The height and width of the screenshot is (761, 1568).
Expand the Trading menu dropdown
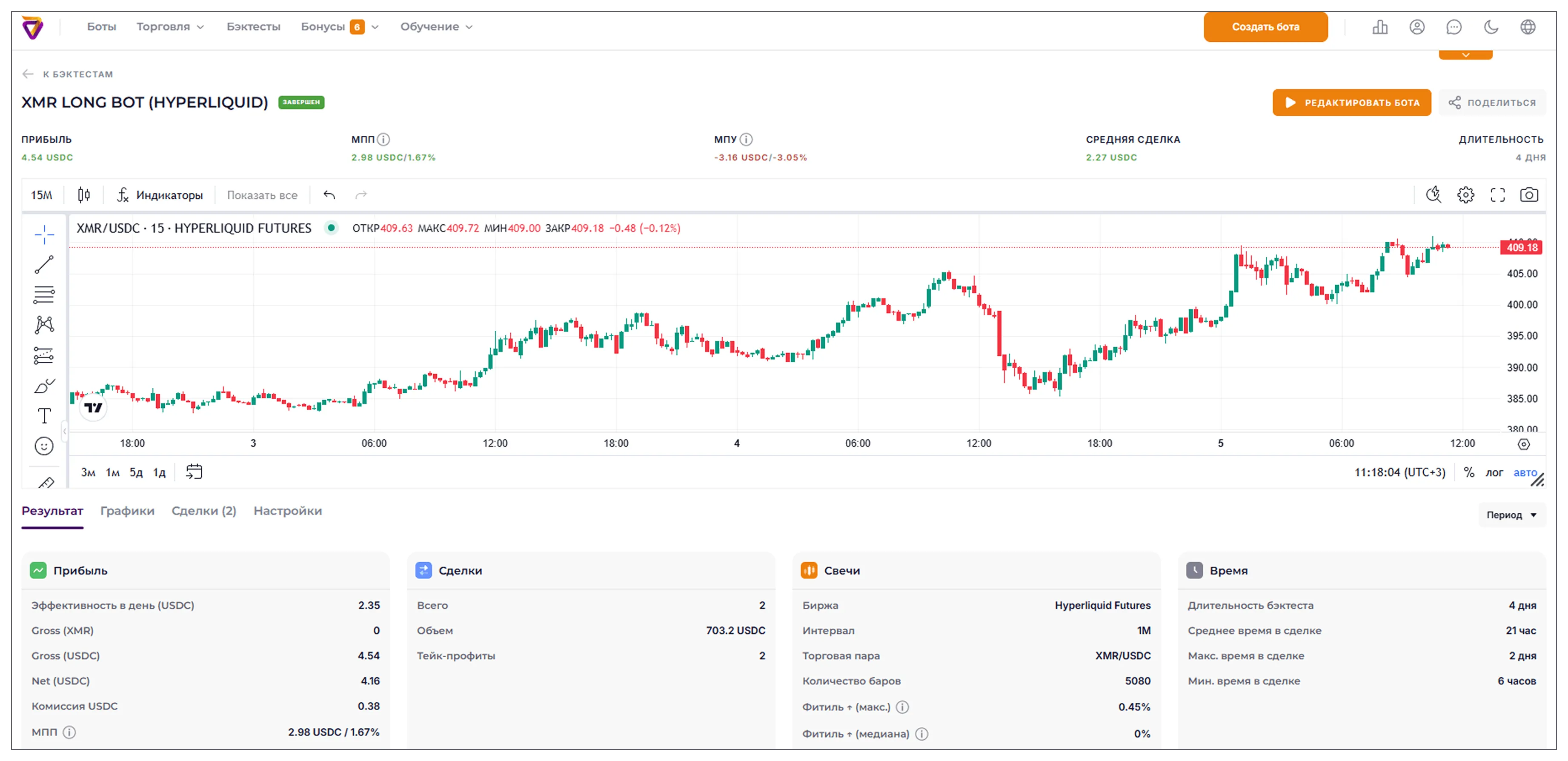coord(170,27)
